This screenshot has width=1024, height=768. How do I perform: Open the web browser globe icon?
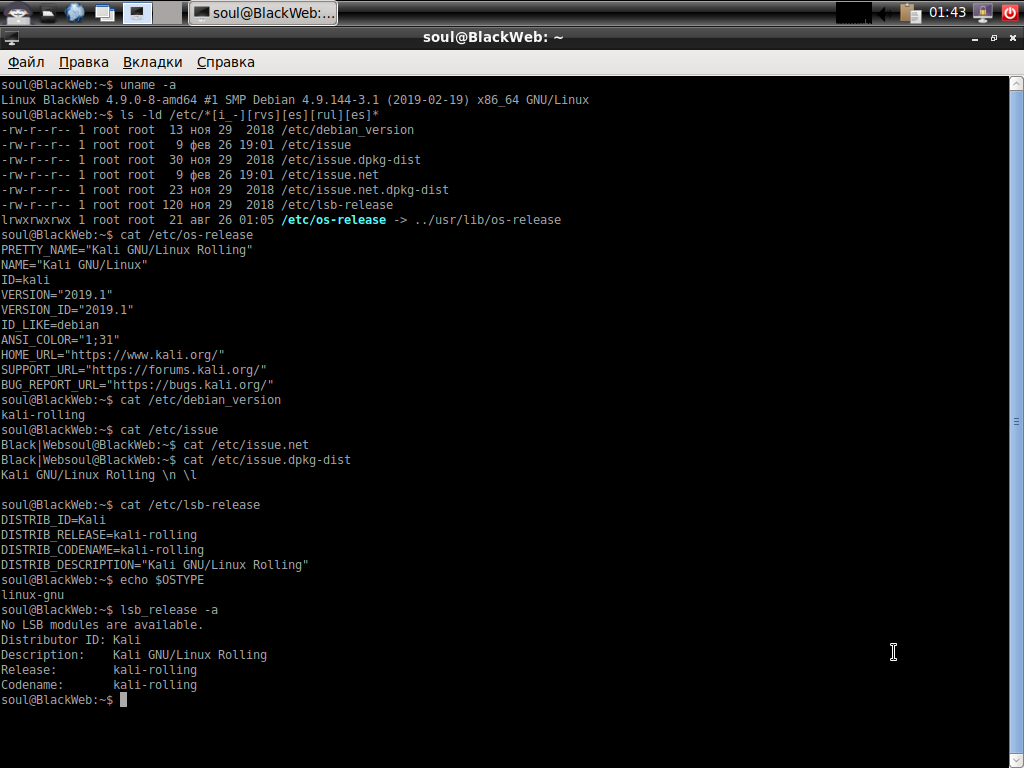point(75,12)
